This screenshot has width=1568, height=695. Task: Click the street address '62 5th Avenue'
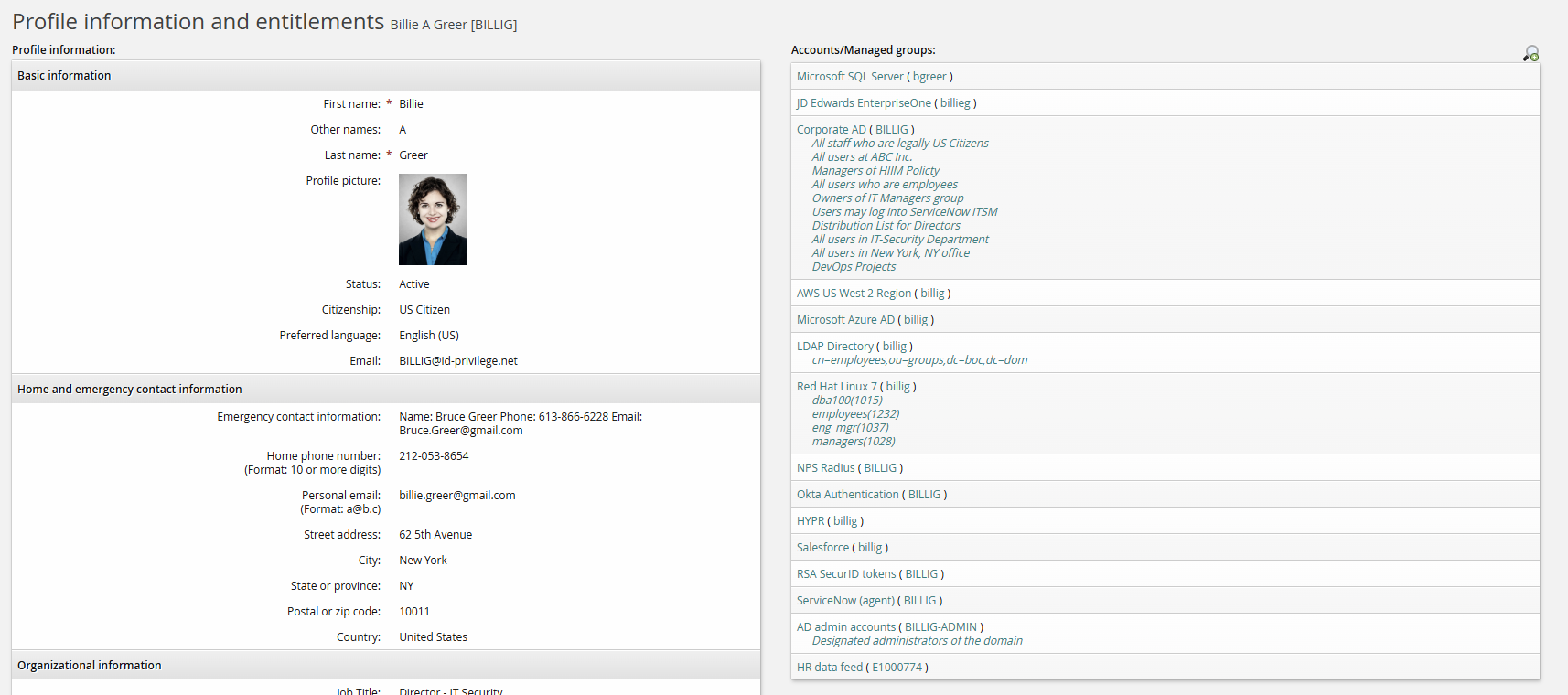[435, 535]
